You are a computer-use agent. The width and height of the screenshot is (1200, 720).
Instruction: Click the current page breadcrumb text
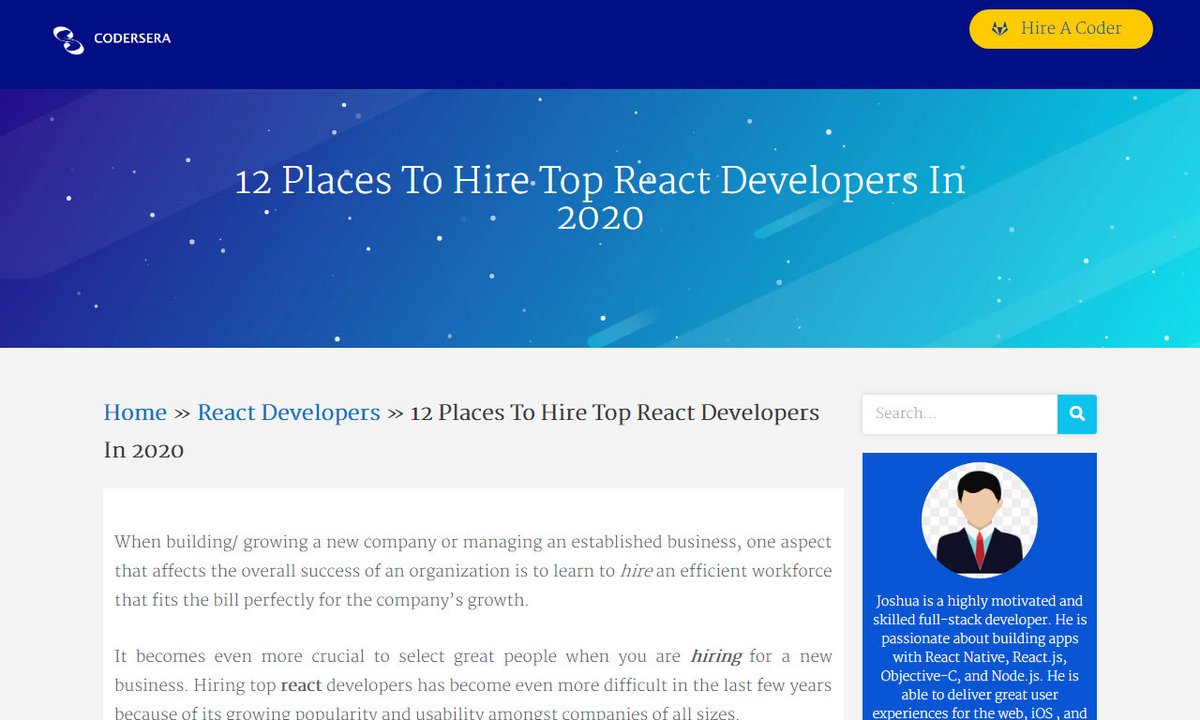pos(462,431)
